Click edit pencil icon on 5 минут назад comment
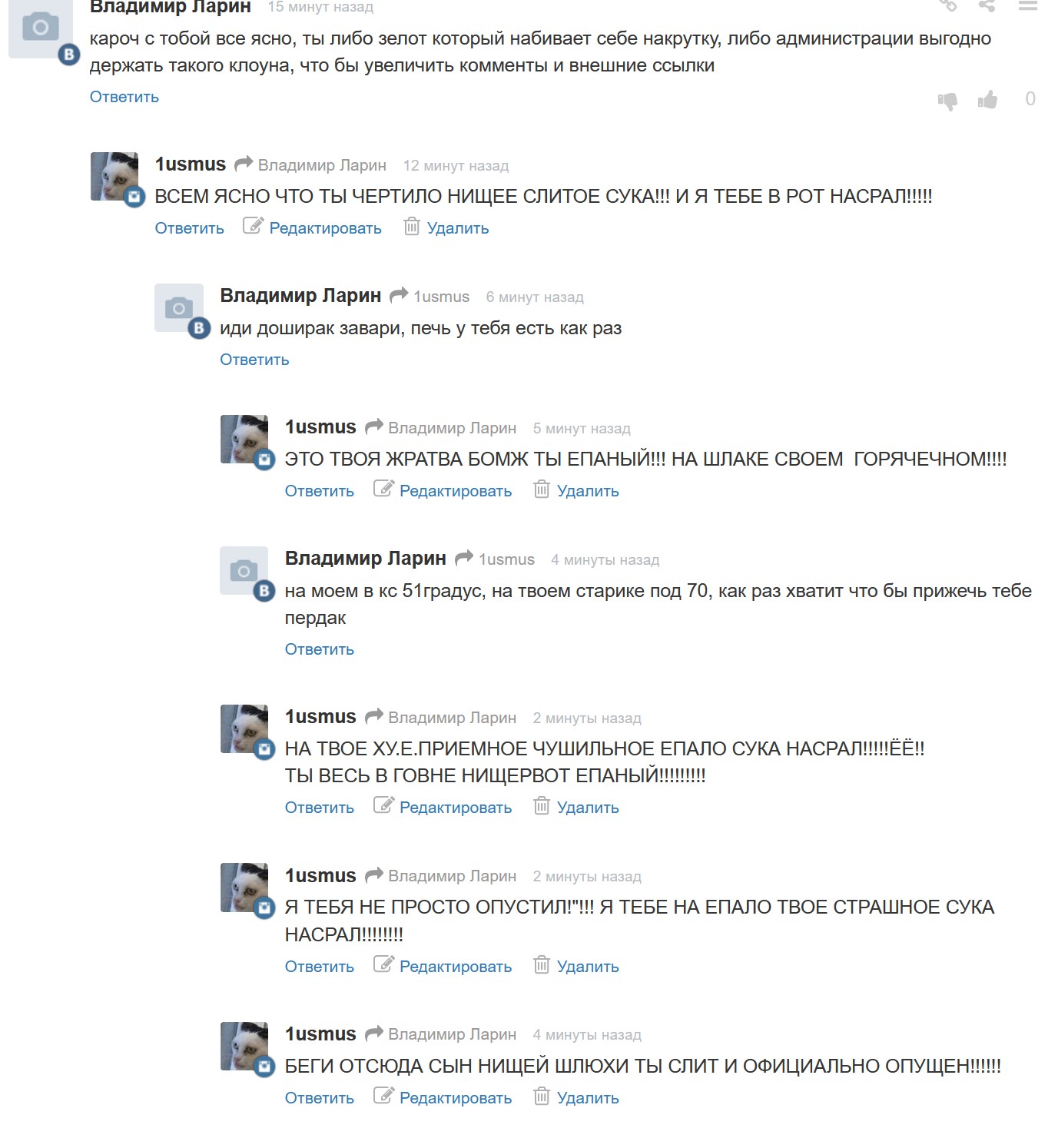The image size is (1058, 1148). (383, 488)
